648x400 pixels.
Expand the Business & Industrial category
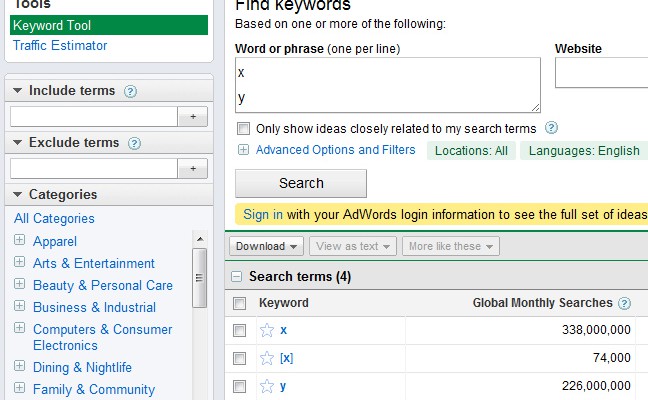point(19,305)
